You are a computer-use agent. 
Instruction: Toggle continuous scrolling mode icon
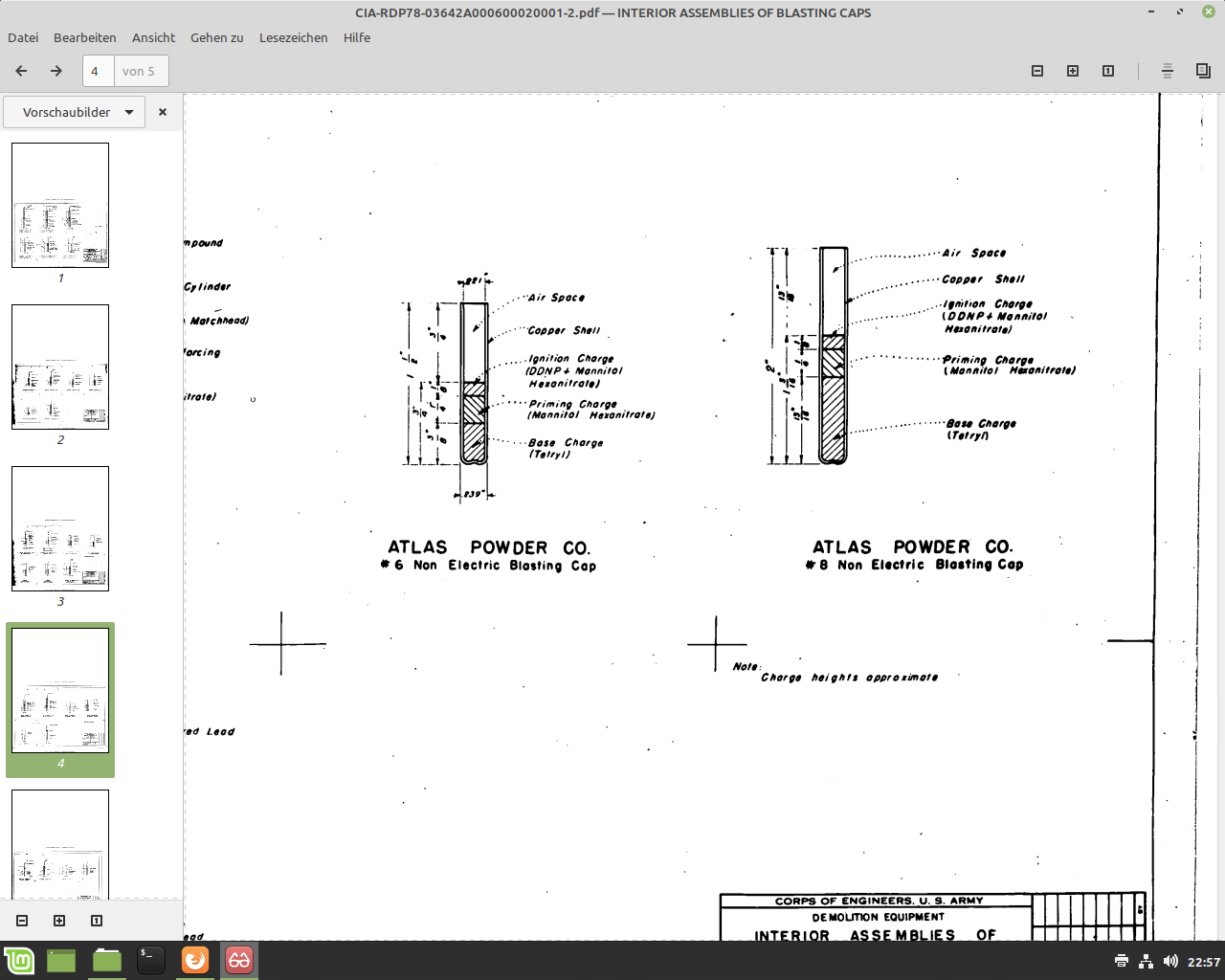click(x=1168, y=71)
